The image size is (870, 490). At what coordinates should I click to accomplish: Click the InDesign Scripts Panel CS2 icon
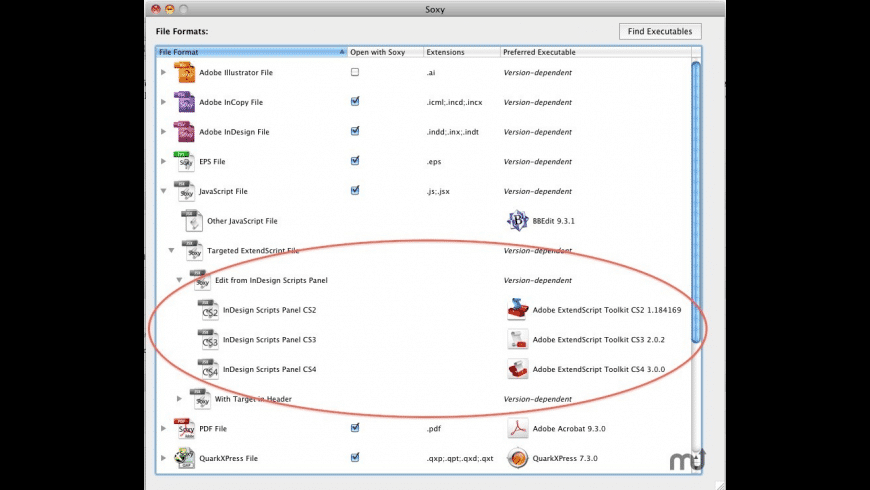(x=208, y=310)
